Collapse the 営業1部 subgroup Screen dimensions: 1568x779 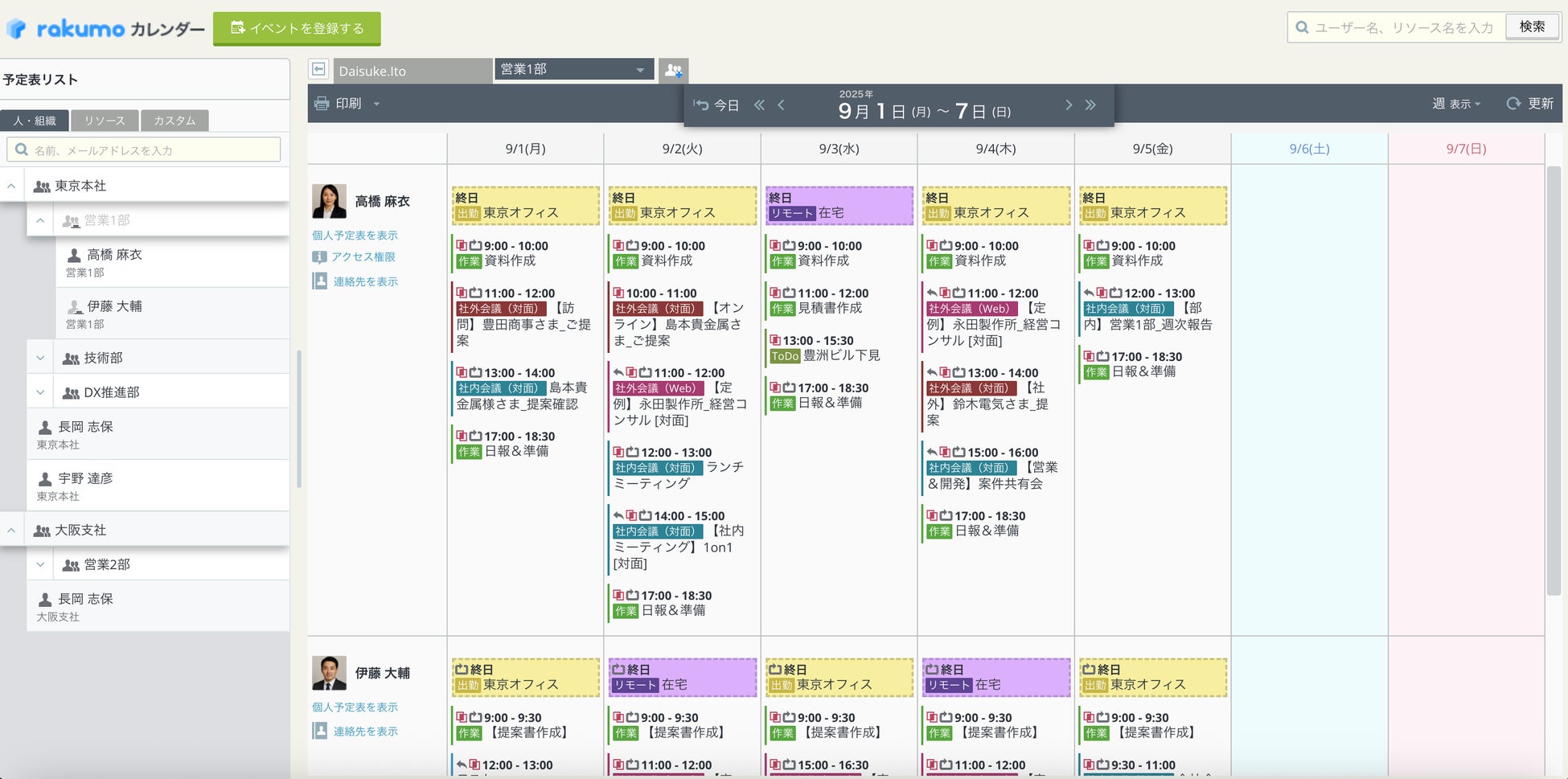click(x=40, y=220)
